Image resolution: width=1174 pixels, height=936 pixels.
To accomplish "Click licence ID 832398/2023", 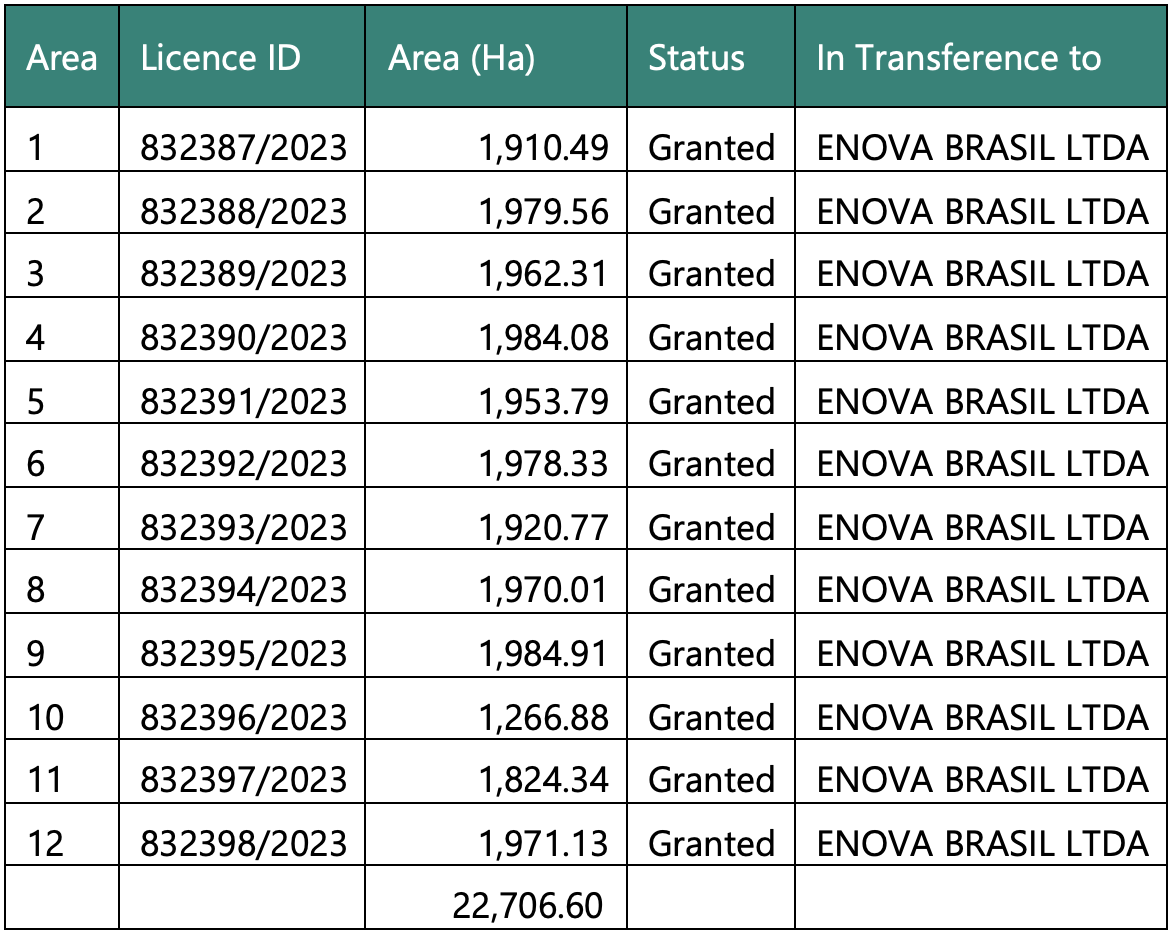I will (243, 843).
